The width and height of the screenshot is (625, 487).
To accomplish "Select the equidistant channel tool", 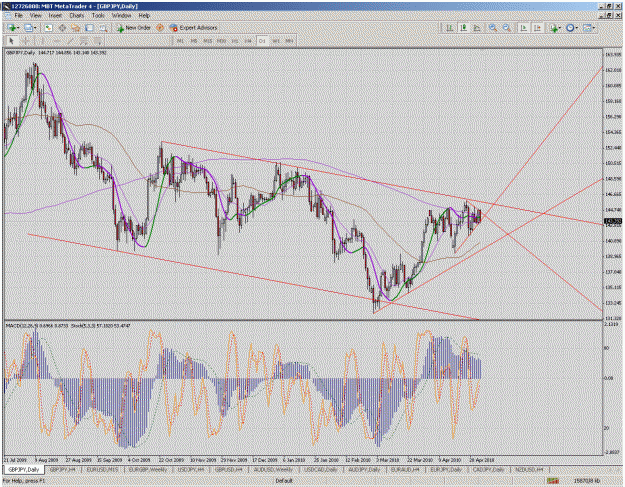I will [84, 41].
